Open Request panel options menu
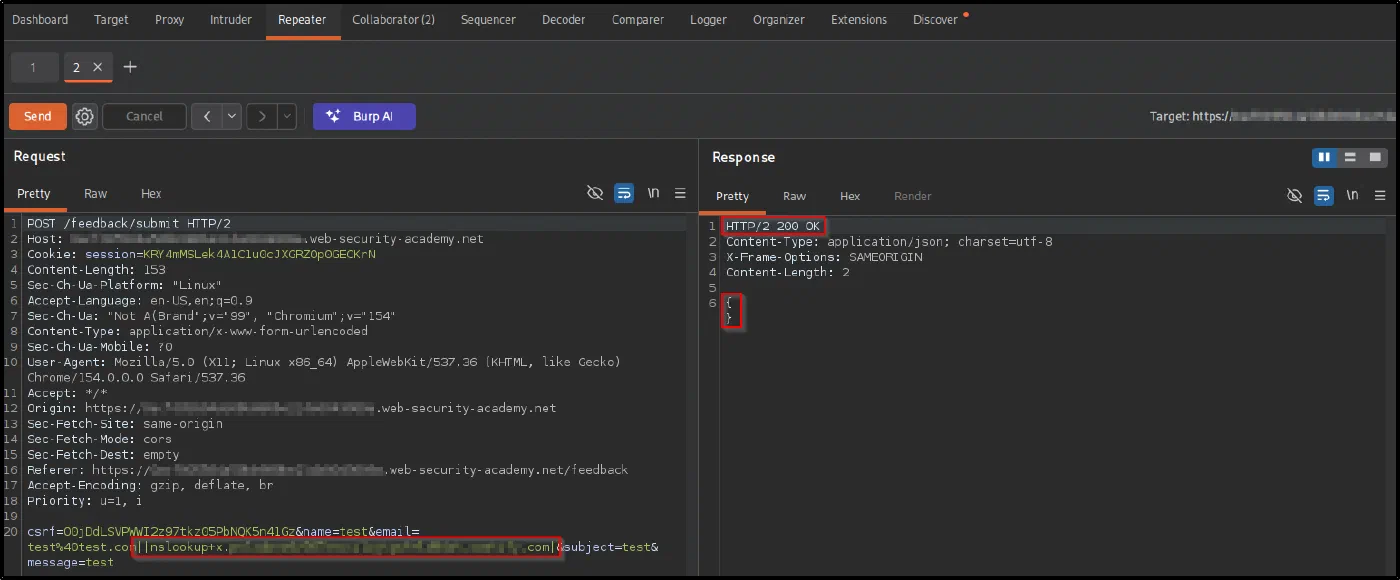 point(680,194)
